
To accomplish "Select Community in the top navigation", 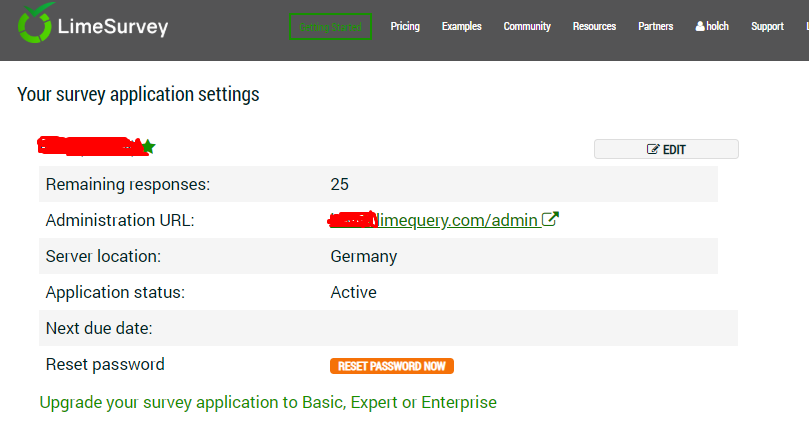I will click(527, 27).
